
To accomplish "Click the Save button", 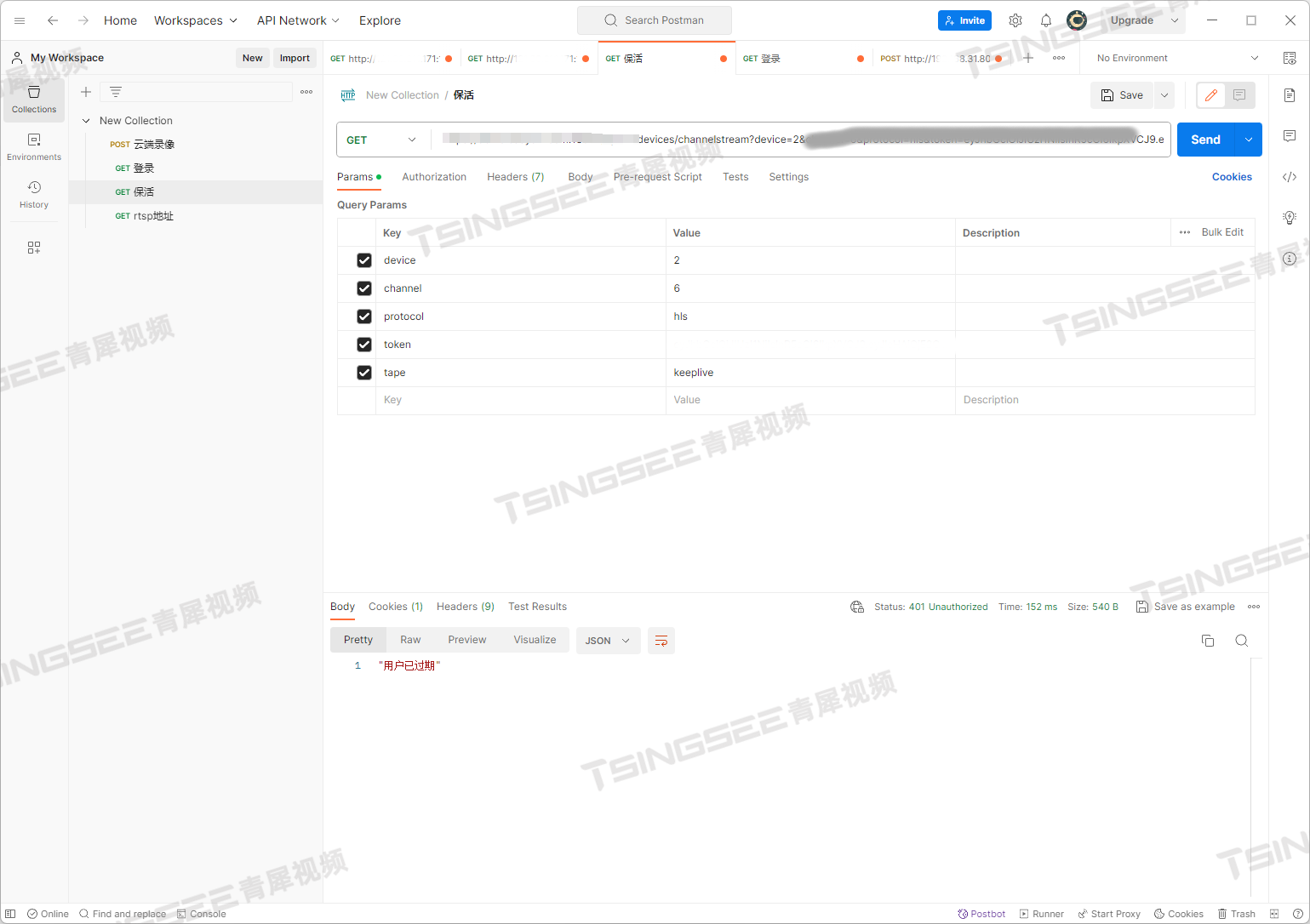I will pyautogui.click(x=1122, y=95).
